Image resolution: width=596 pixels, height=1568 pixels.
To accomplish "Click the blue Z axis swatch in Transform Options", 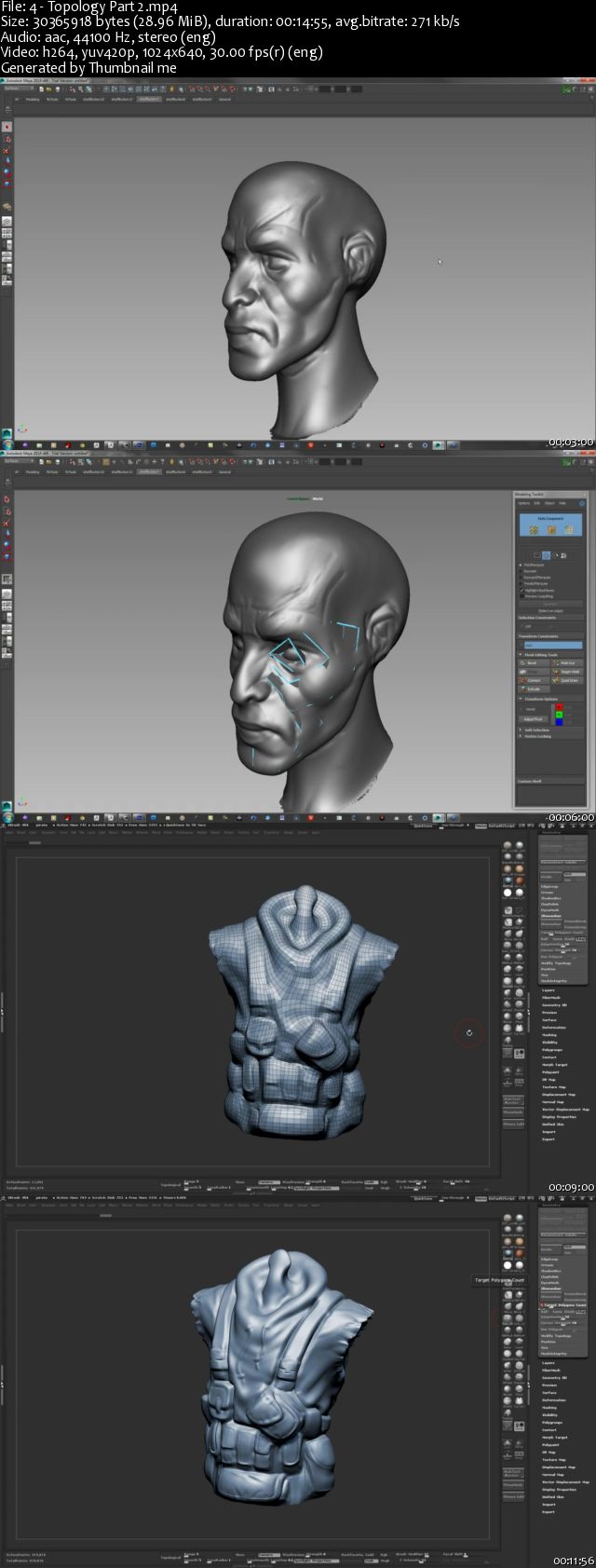I will tap(559, 722).
